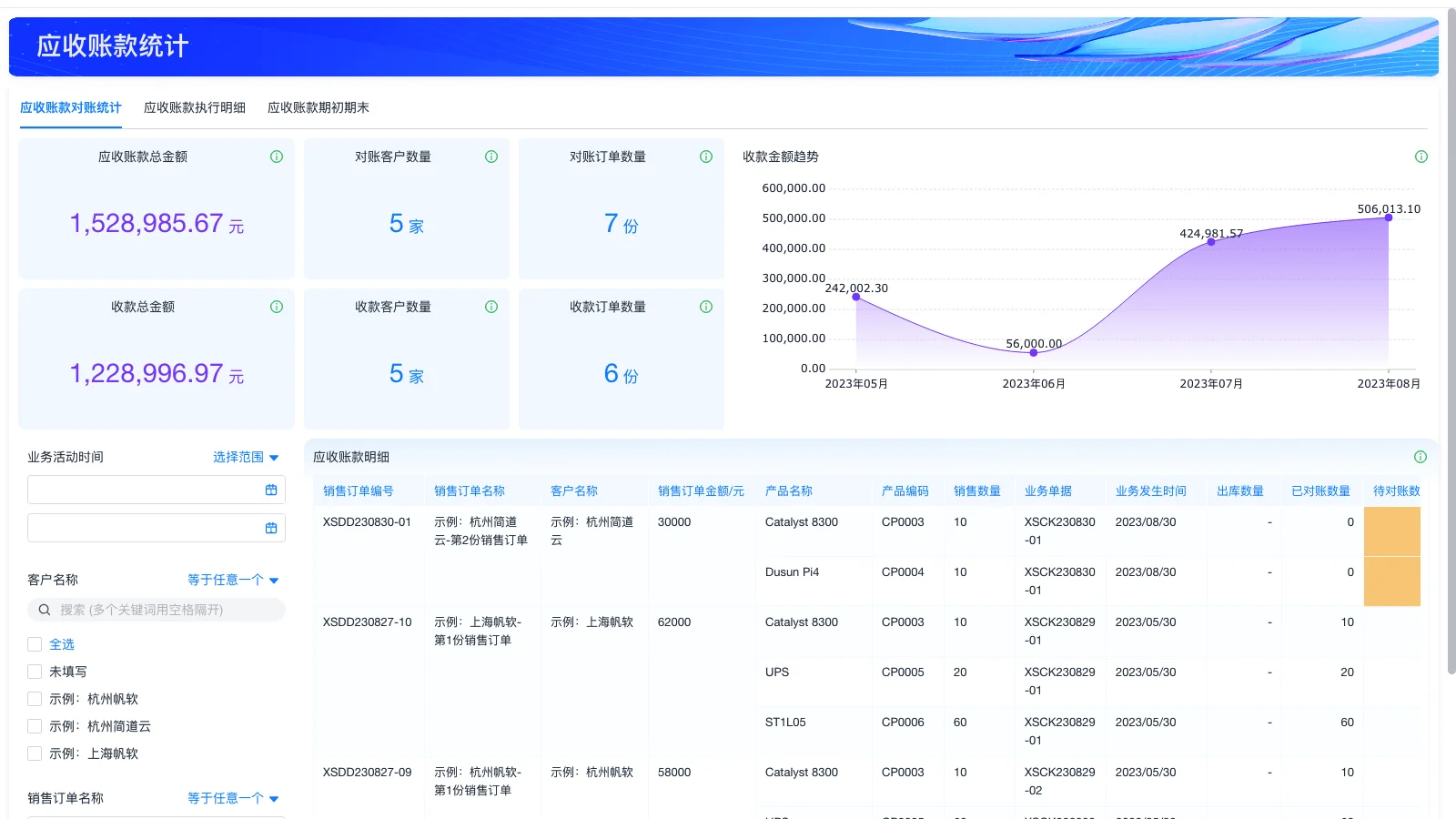
Task: Select the 示例：杭州帆软 customer checkbox
Action: [x=35, y=699]
